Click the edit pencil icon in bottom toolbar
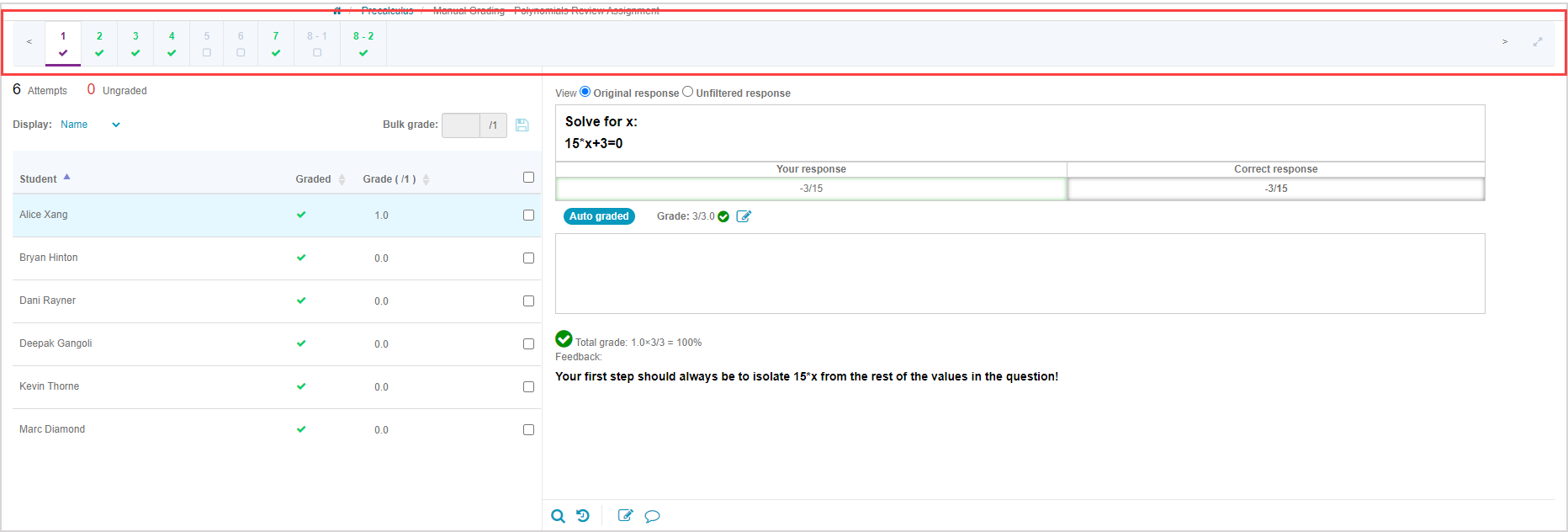 [x=625, y=516]
